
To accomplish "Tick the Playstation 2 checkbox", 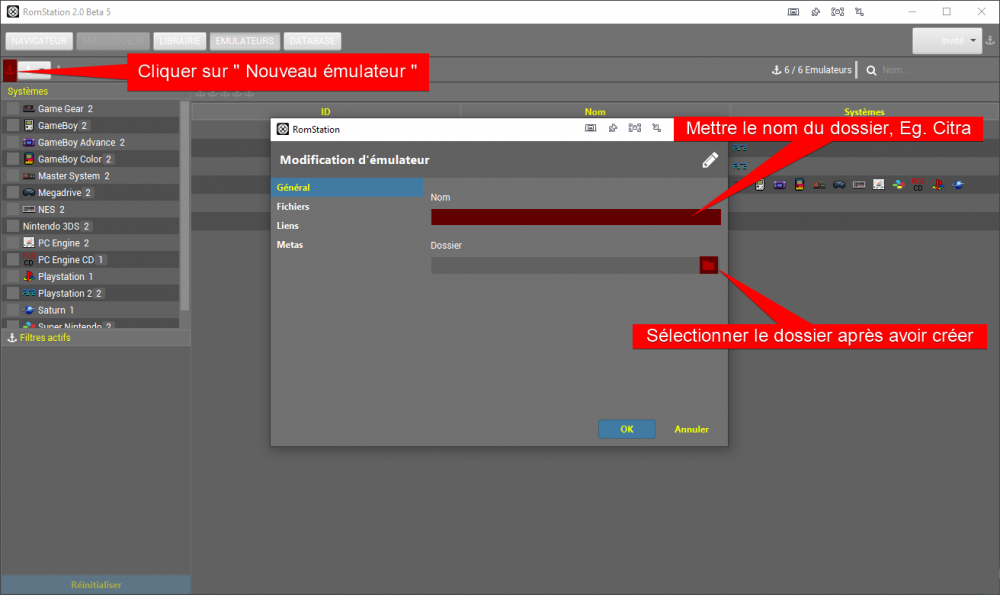I will (x=13, y=293).
